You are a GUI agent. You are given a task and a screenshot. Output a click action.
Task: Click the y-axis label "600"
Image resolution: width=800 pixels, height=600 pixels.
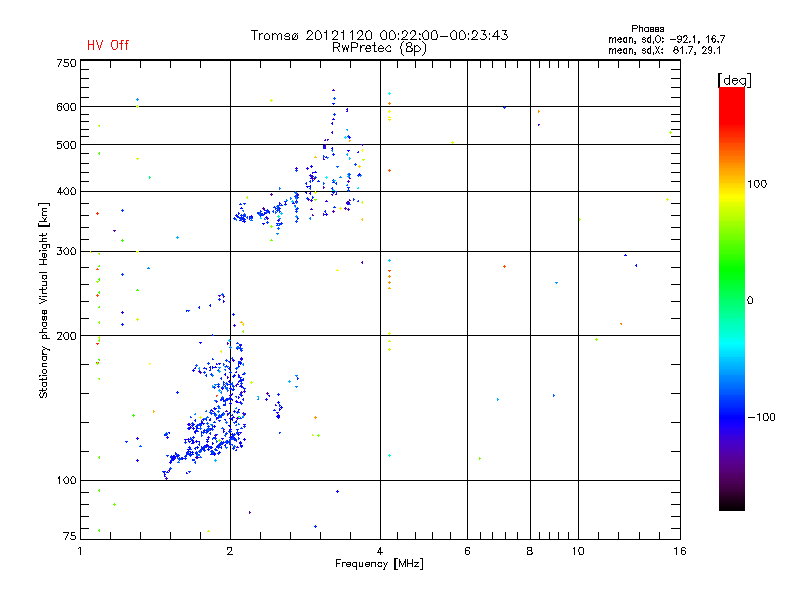point(66,107)
